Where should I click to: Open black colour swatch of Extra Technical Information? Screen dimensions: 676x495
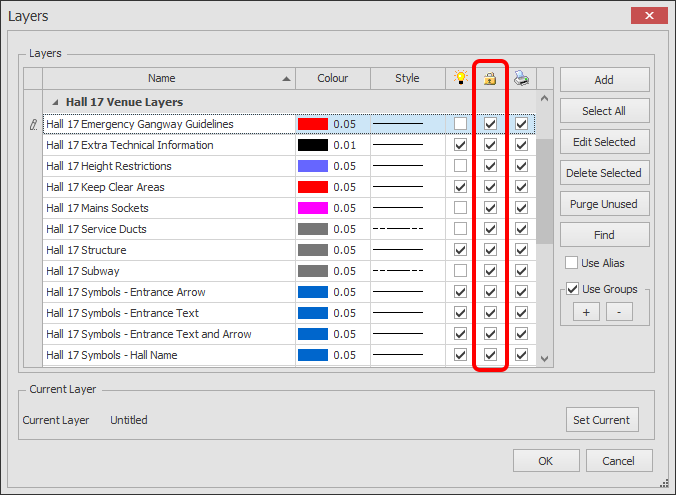tap(313, 145)
